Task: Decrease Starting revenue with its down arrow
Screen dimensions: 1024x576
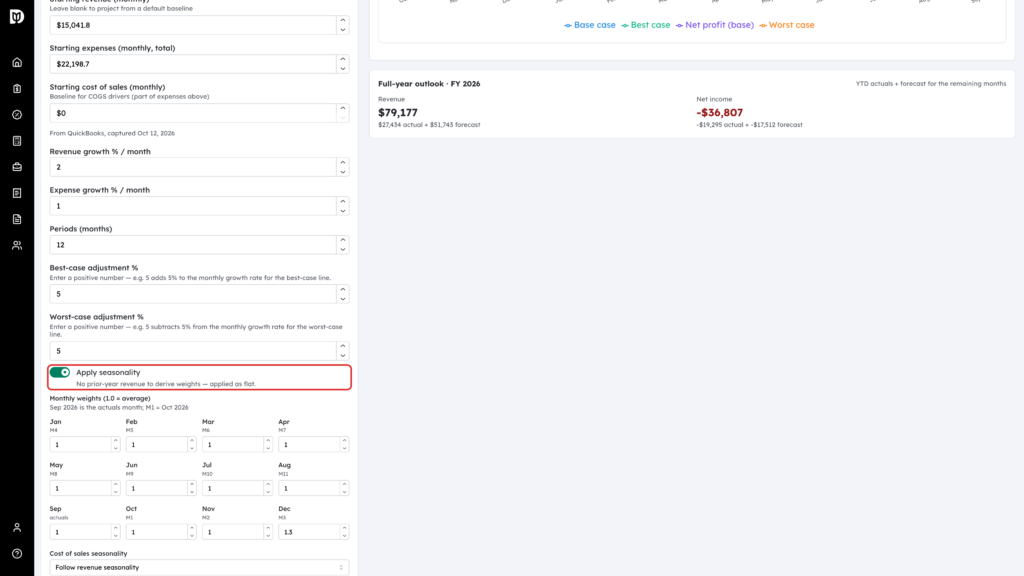Action: [343, 29]
